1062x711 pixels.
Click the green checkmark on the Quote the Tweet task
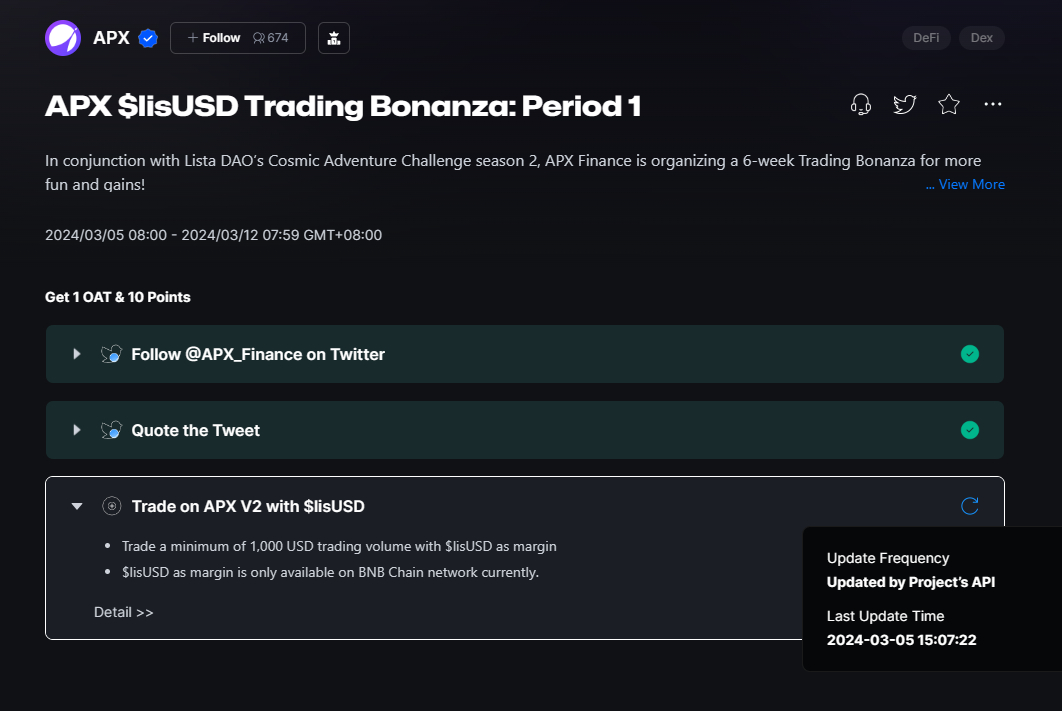point(969,430)
